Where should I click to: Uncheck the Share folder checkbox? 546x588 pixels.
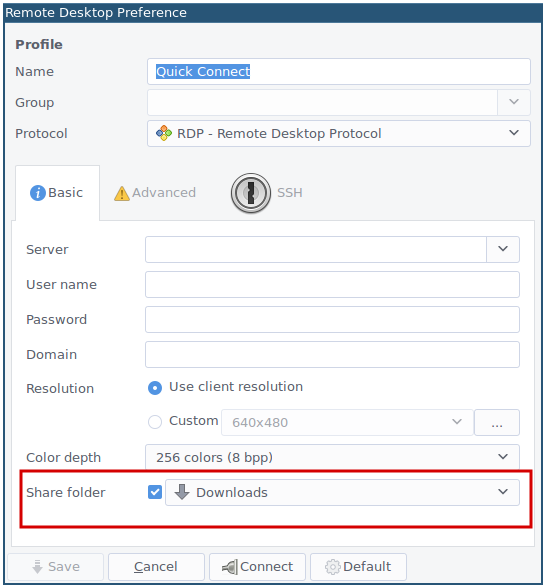(155, 492)
